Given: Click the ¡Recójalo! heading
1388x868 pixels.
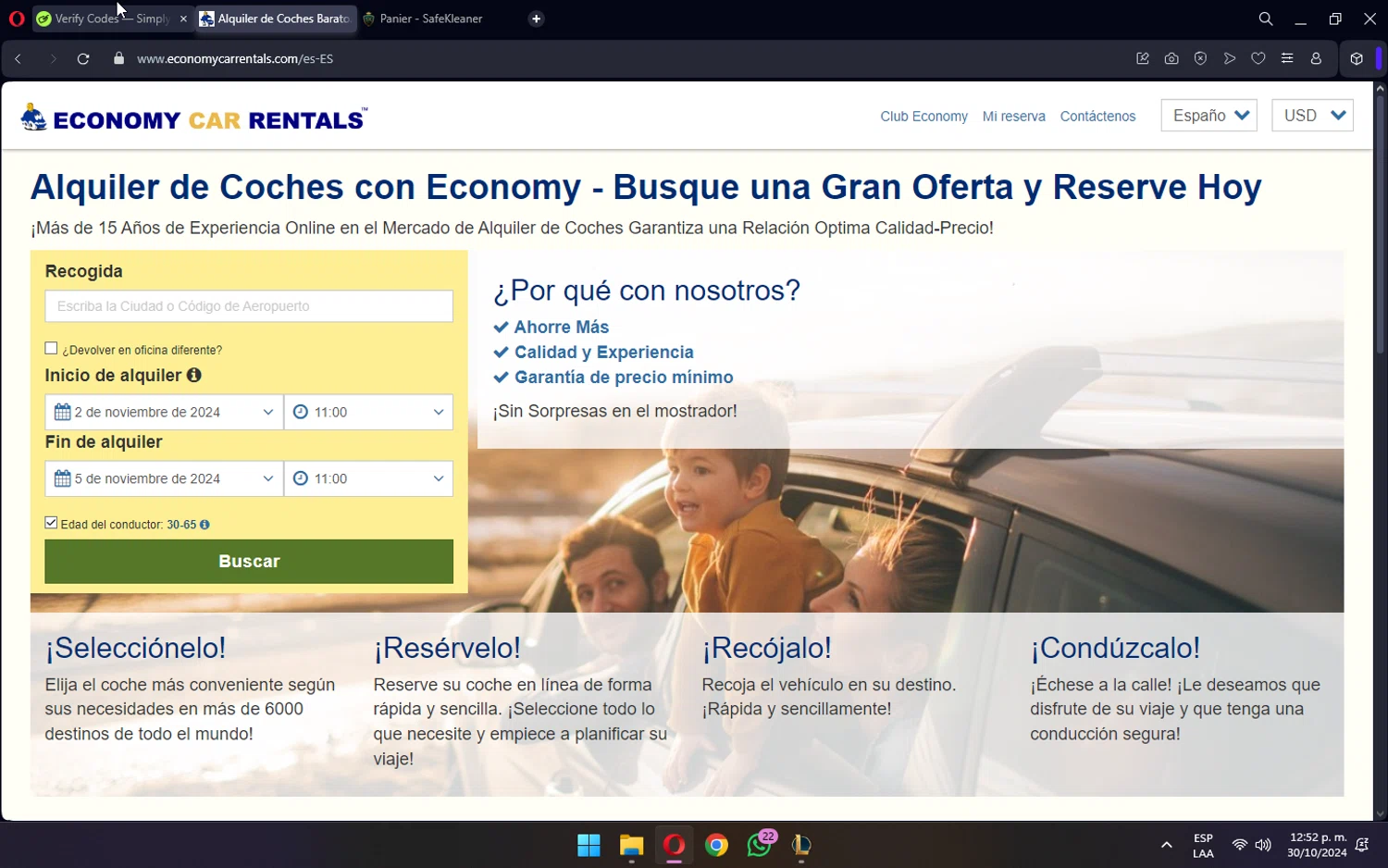Looking at the screenshot, I should 767,648.
